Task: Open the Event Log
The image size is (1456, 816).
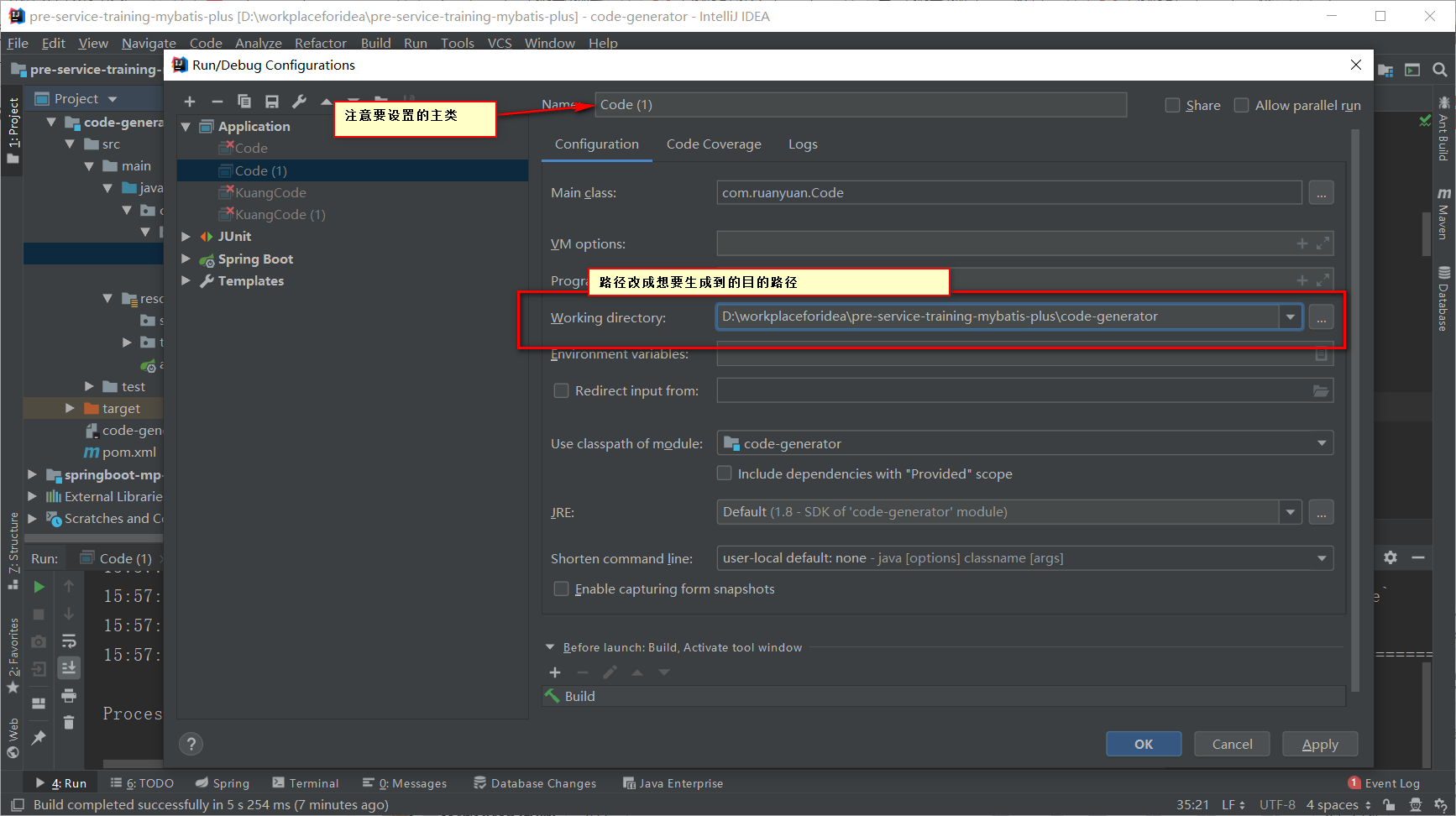Action: tap(1384, 782)
